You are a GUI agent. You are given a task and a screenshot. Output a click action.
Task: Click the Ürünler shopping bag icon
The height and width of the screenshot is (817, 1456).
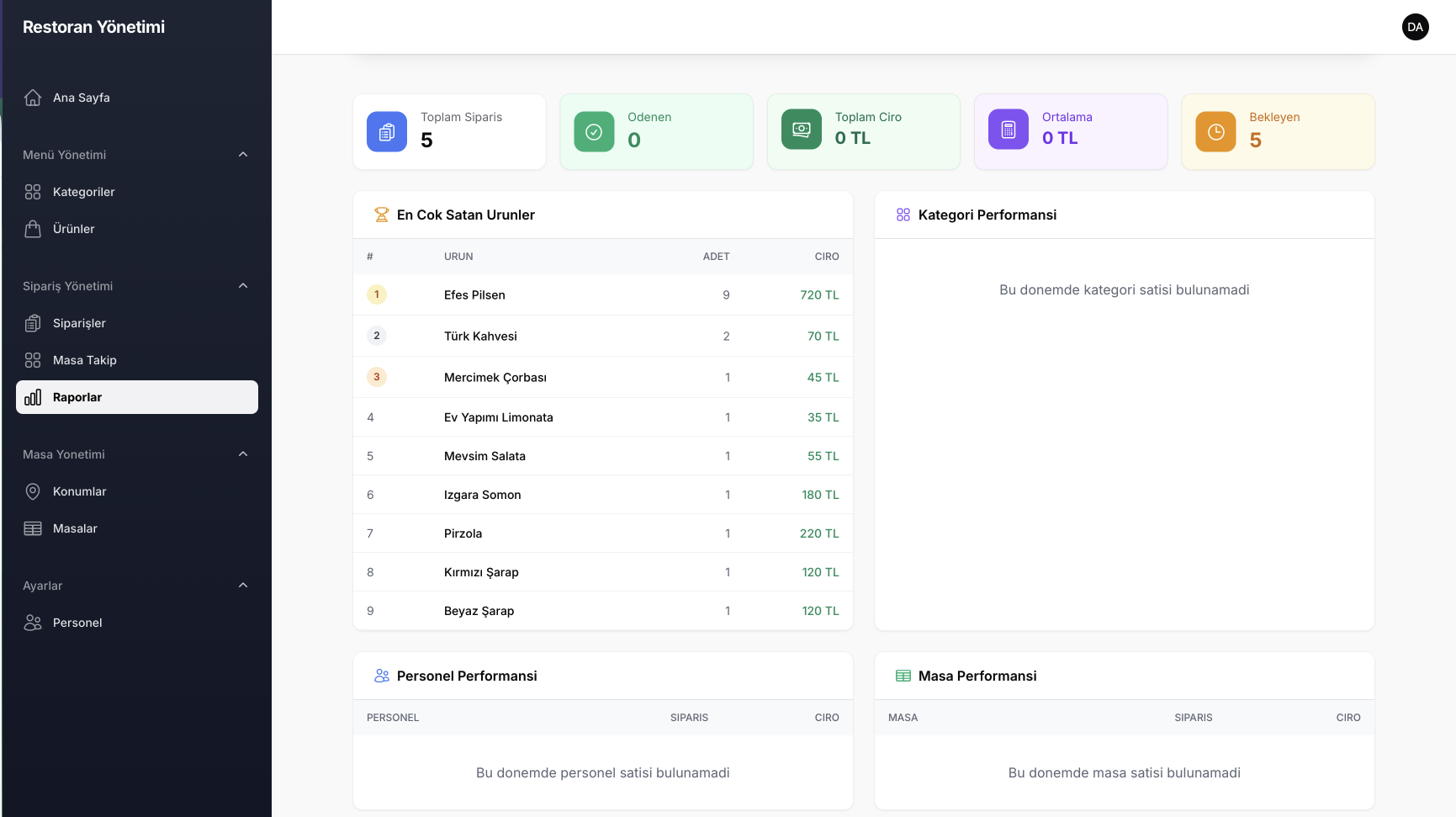click(x=33, y=229)
